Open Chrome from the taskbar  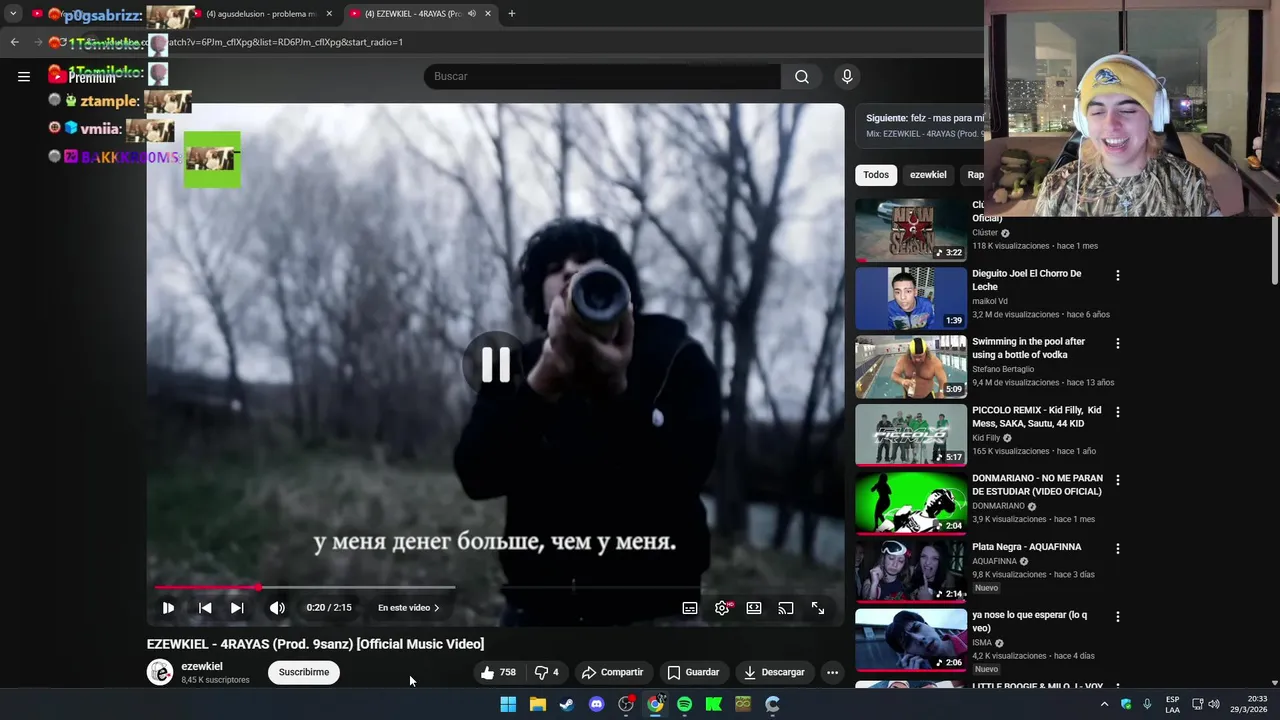tap(655, 704)
